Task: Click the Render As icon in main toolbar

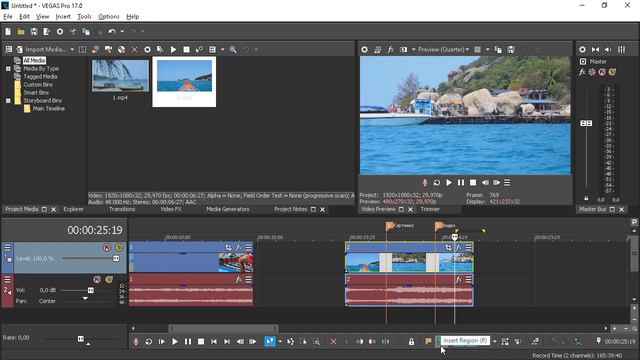Action: click(47, 31)
